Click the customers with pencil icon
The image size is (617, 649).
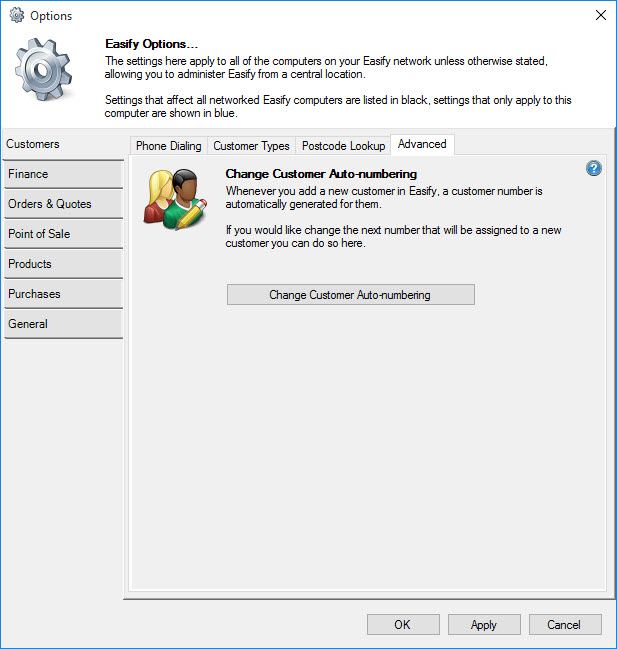point(175,199)
